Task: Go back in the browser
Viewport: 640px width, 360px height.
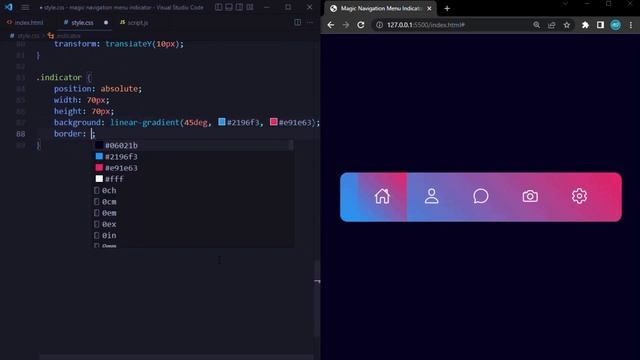Action: (331, 25)
